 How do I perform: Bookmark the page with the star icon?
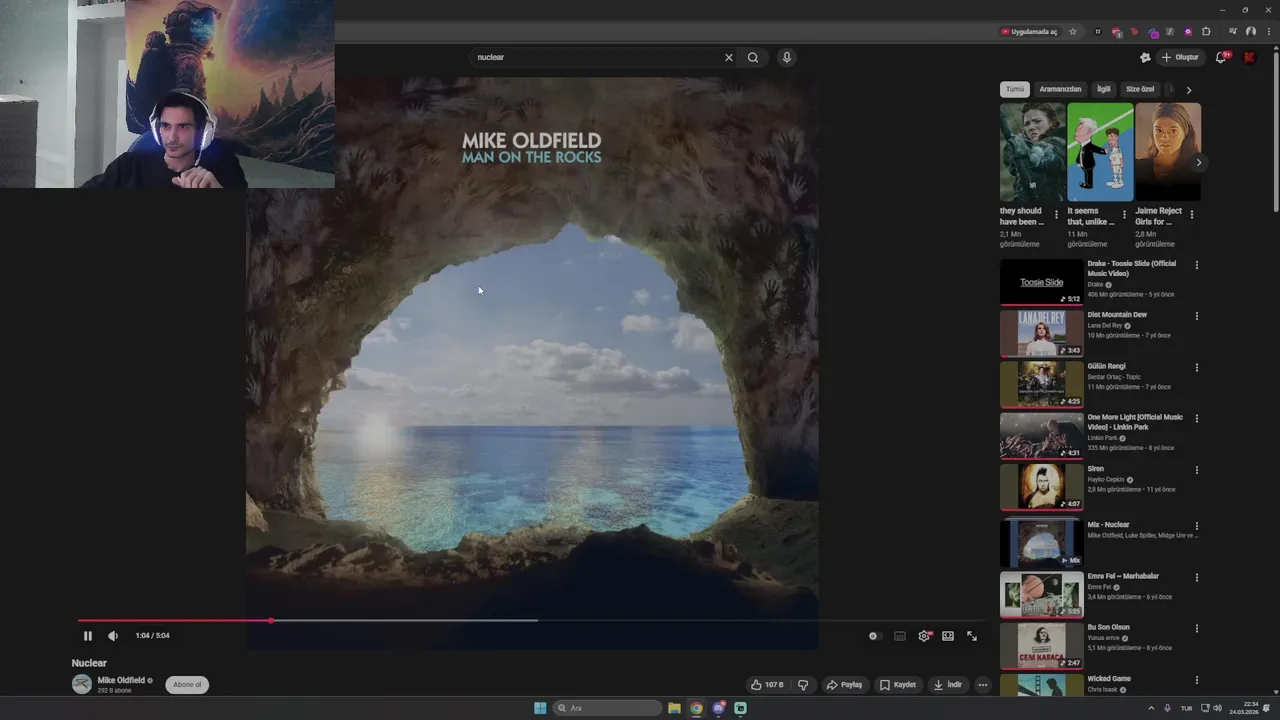point(1073,31)
